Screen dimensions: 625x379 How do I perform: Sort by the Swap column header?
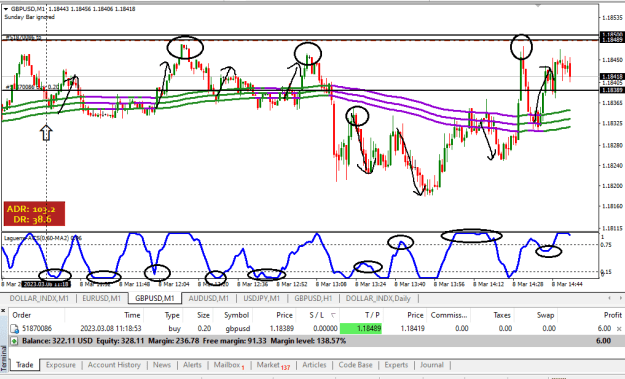(545, 315)
